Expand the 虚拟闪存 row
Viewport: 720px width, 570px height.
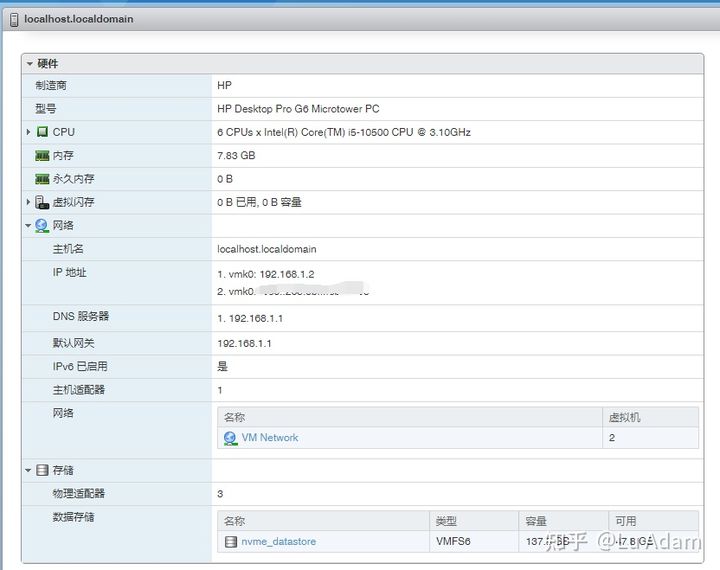pos(28,202)
